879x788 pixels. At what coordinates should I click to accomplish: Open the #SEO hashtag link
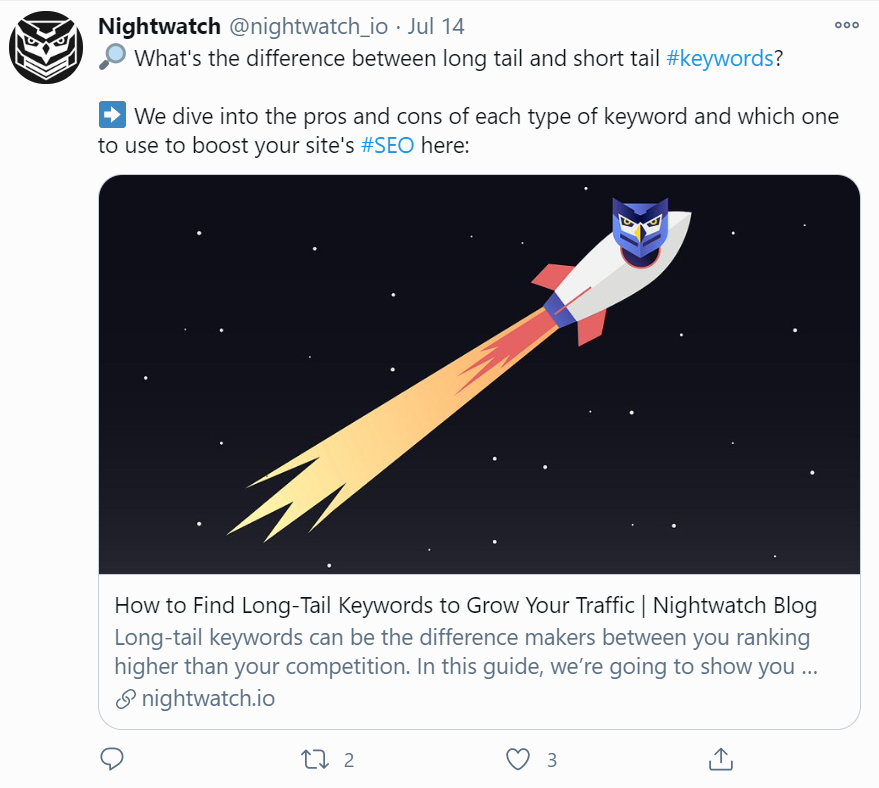(x=387, y=145)
